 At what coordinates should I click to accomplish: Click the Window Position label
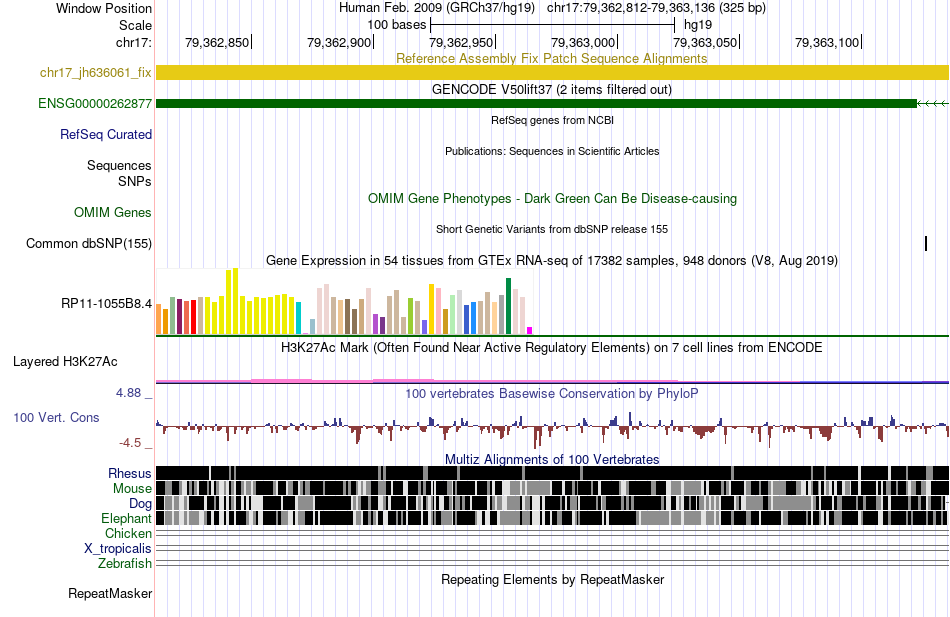click(104, 8)
